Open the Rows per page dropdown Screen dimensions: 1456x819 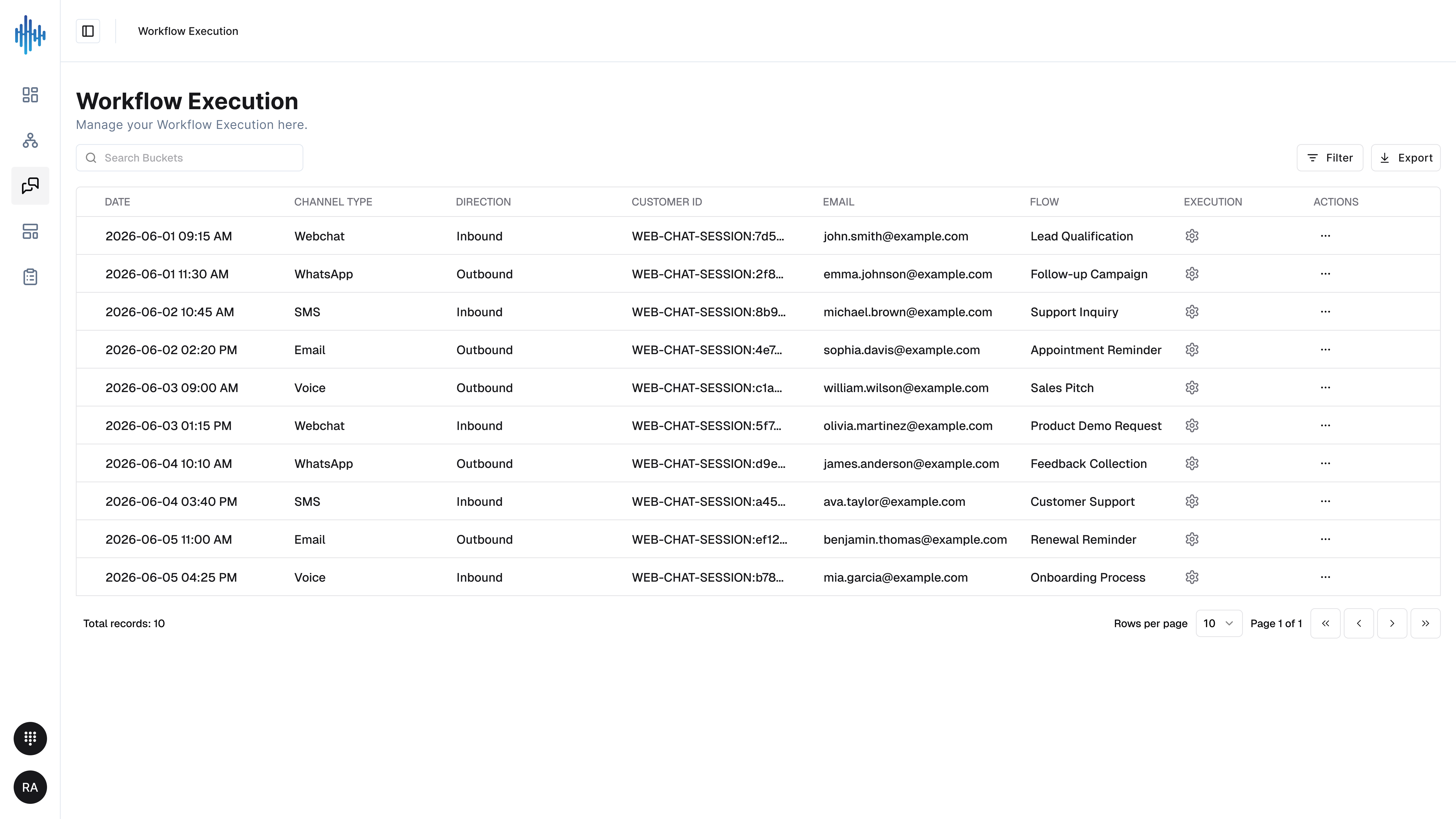[x=1219, y=623]
